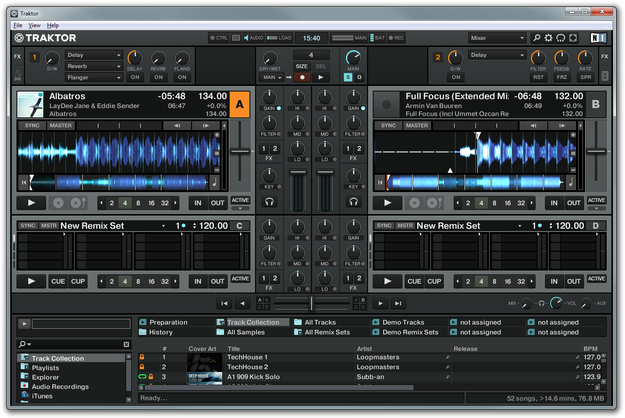Viewport: 625px width, 418px height.
Task: Toggle MASTER on Deck A
Action: tap(61, 126)
